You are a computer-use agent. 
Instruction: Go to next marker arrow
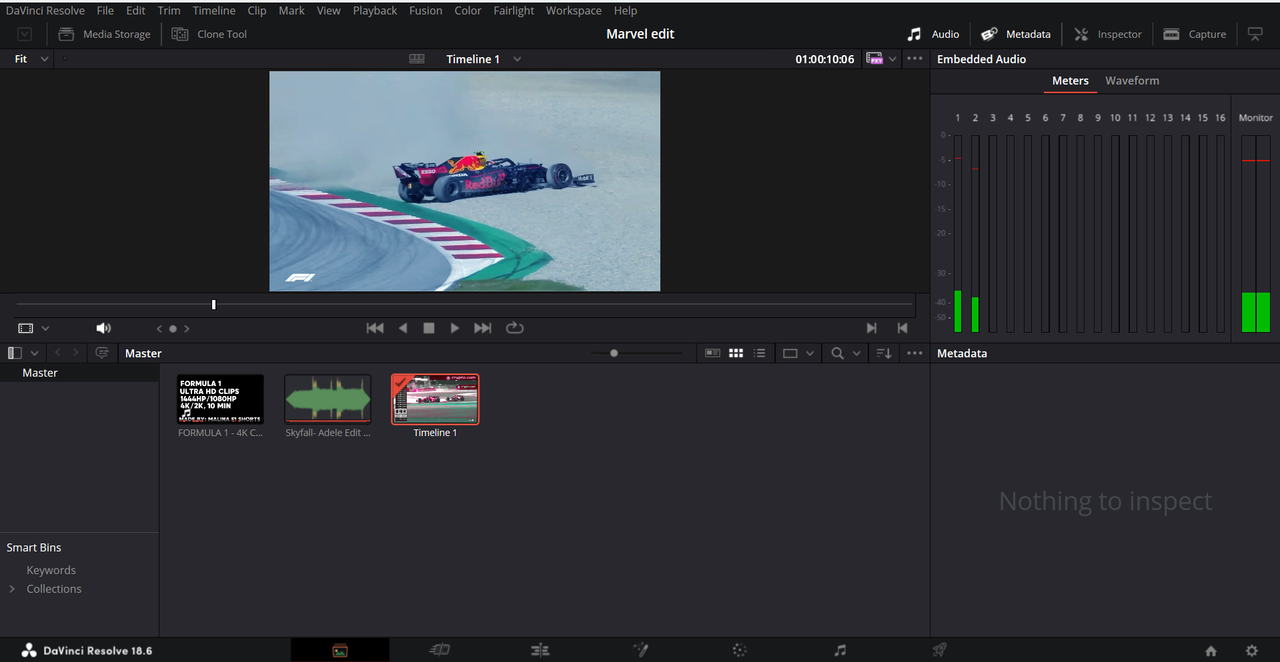click(x=186, y=328)
